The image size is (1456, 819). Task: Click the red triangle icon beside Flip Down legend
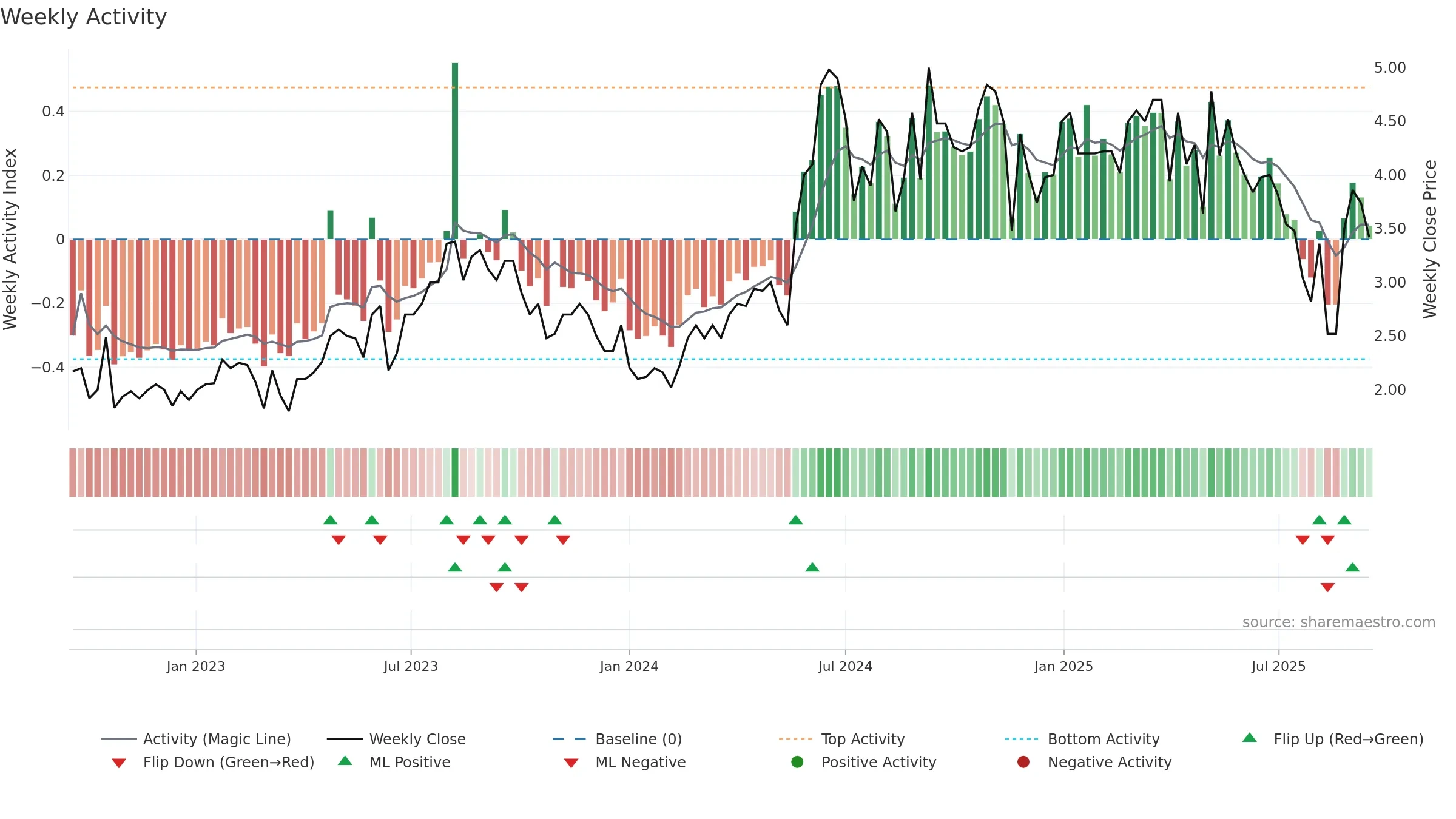coord(119,763)
